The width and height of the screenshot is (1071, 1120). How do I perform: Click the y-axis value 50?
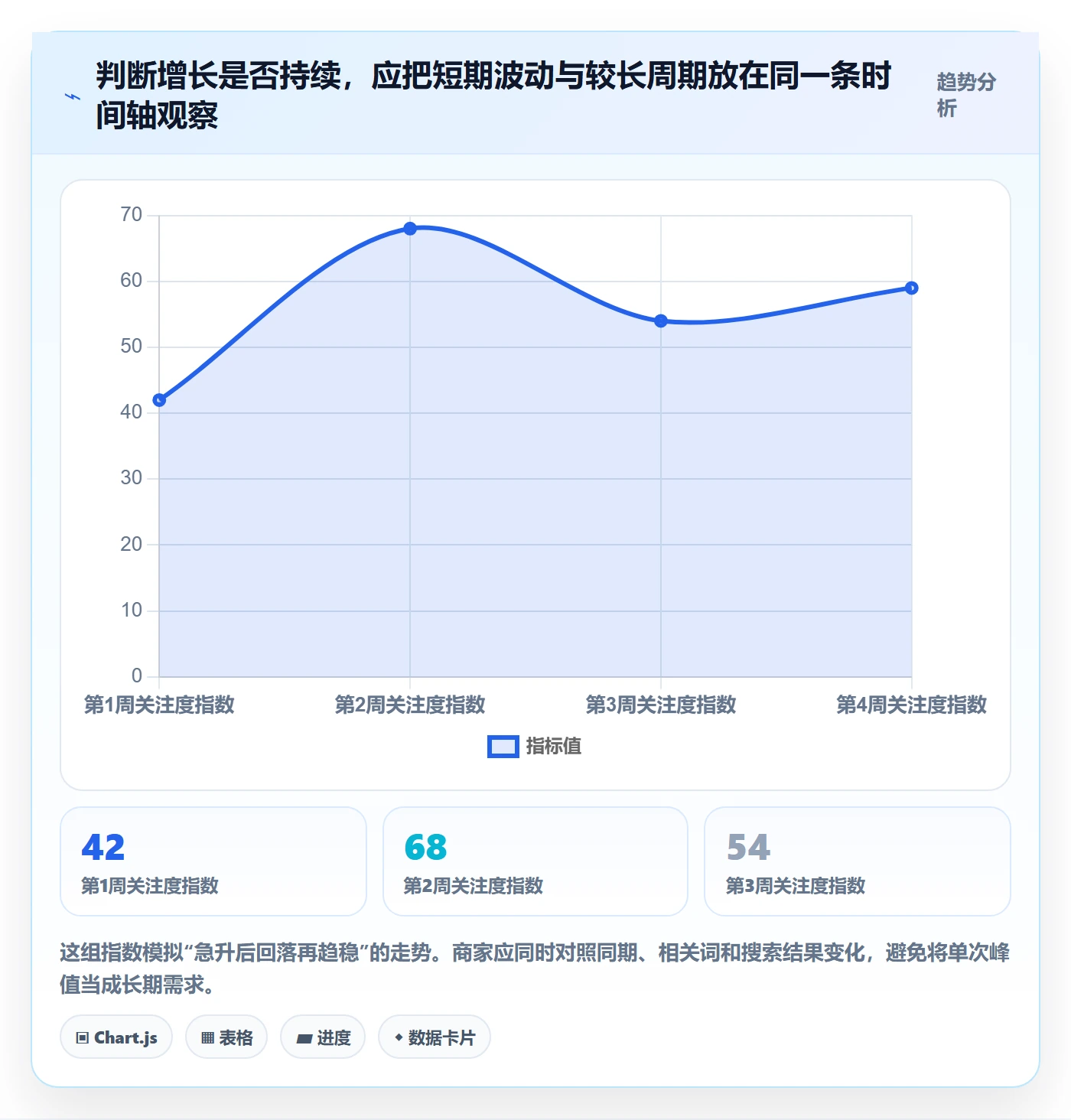(x=132, y=347)
